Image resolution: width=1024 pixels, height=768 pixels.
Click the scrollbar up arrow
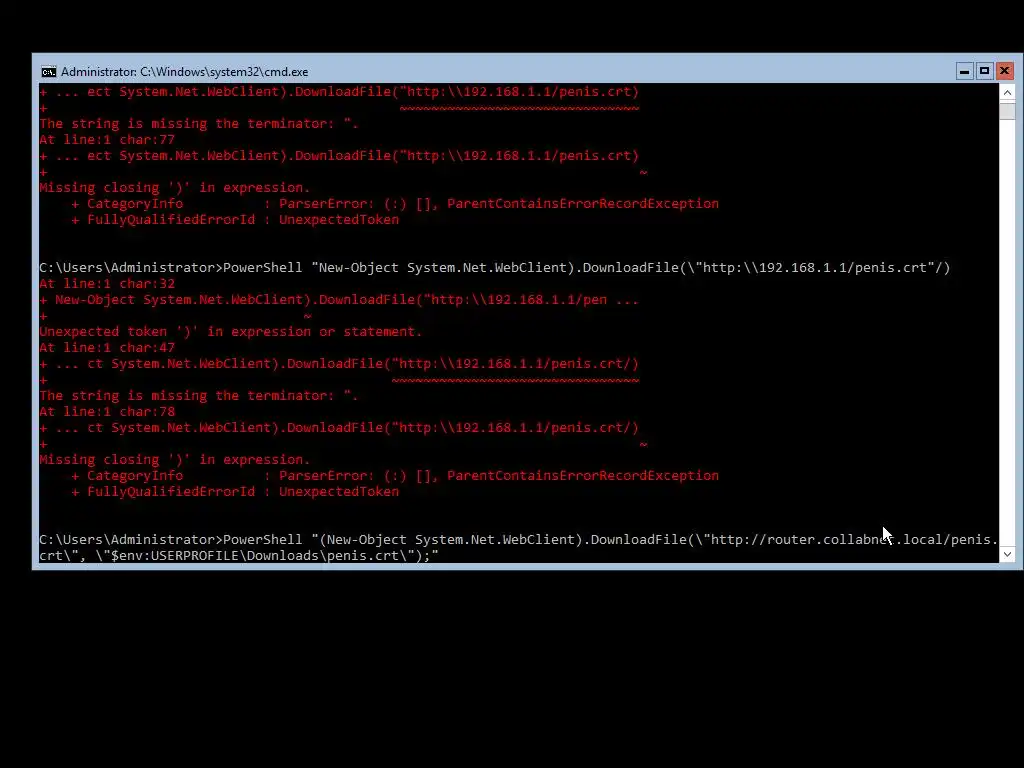1007,93
